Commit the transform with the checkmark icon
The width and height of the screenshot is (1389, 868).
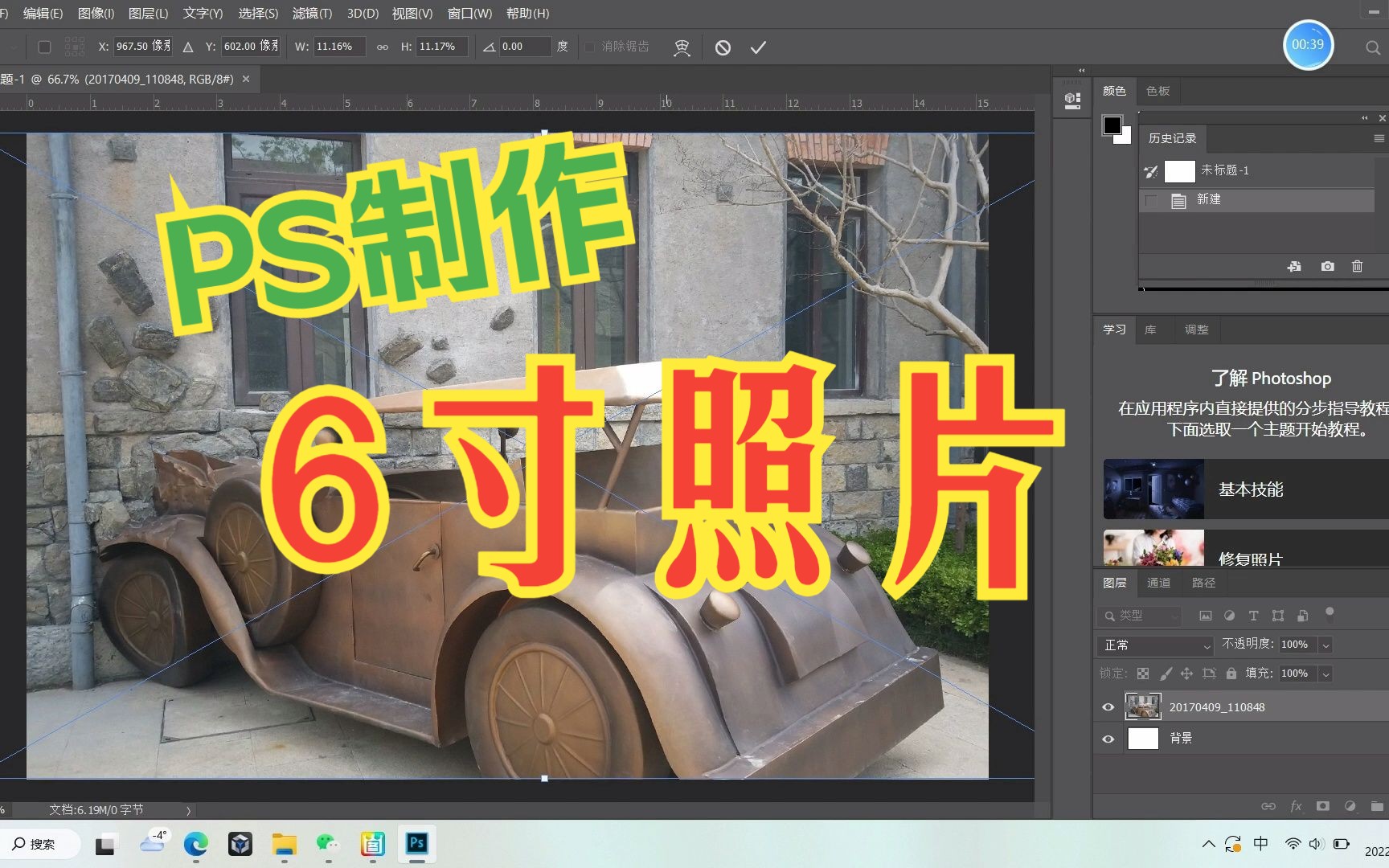756,47
